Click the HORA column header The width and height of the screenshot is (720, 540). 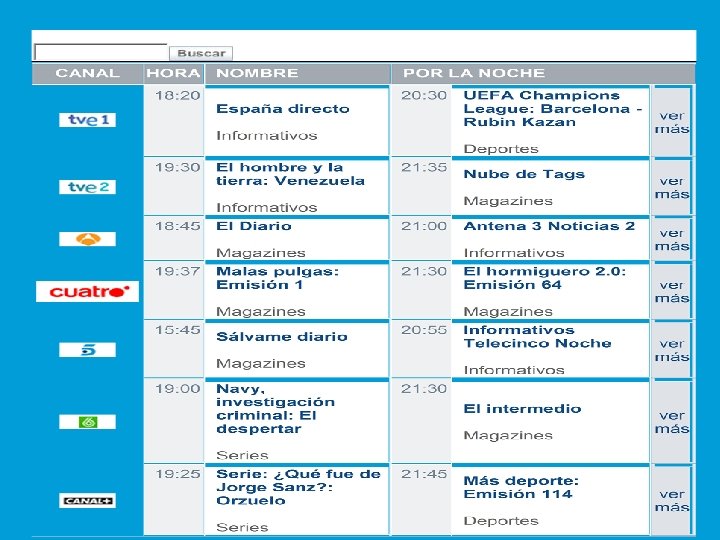coord(174,73)
